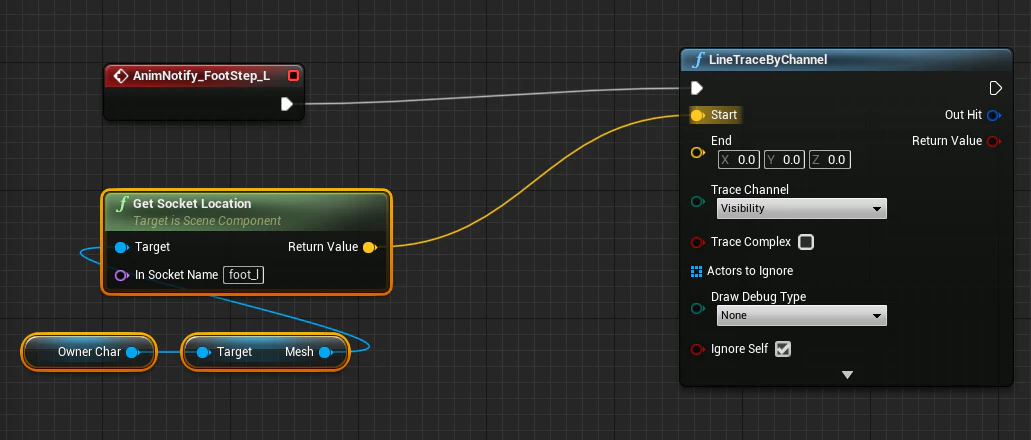
Task: Click the Draw Debug Type input pin
Action: tap(698, 308)
